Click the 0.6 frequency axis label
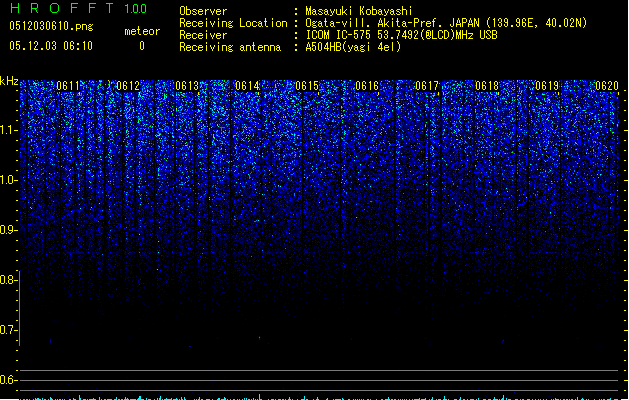Screen dimensions: 629x400 click(9, 380)
